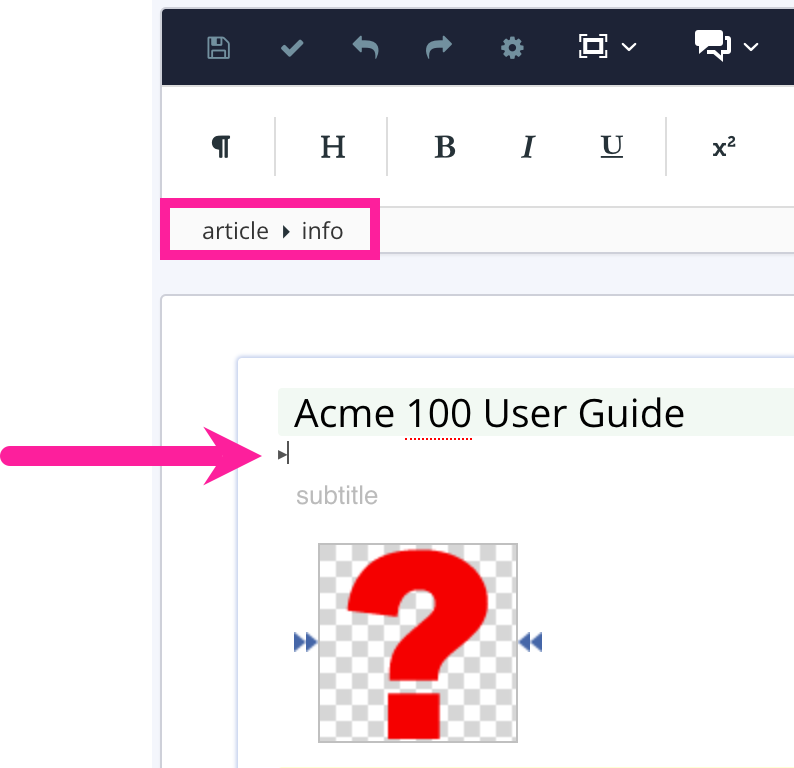Screen dimensions: 794x768
Task: Click the double-arrow marker left of image
Action: 305,642
